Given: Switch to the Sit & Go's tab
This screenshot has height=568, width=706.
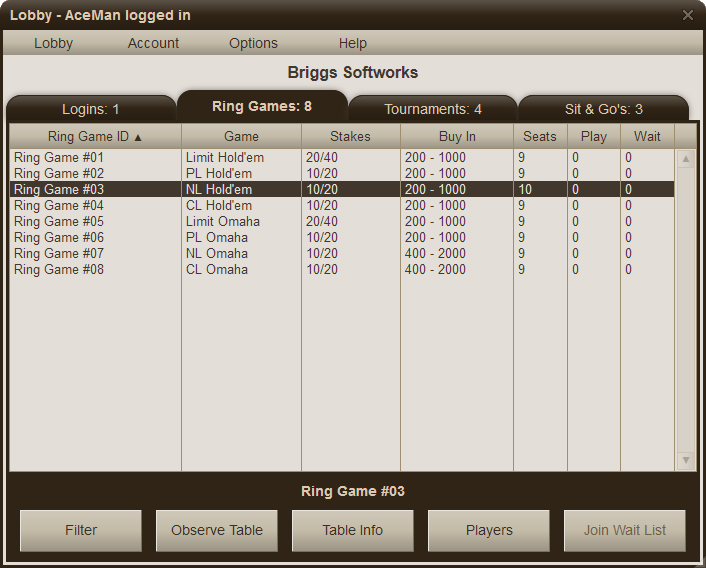Looking at the screenshot, I should 603,109.
